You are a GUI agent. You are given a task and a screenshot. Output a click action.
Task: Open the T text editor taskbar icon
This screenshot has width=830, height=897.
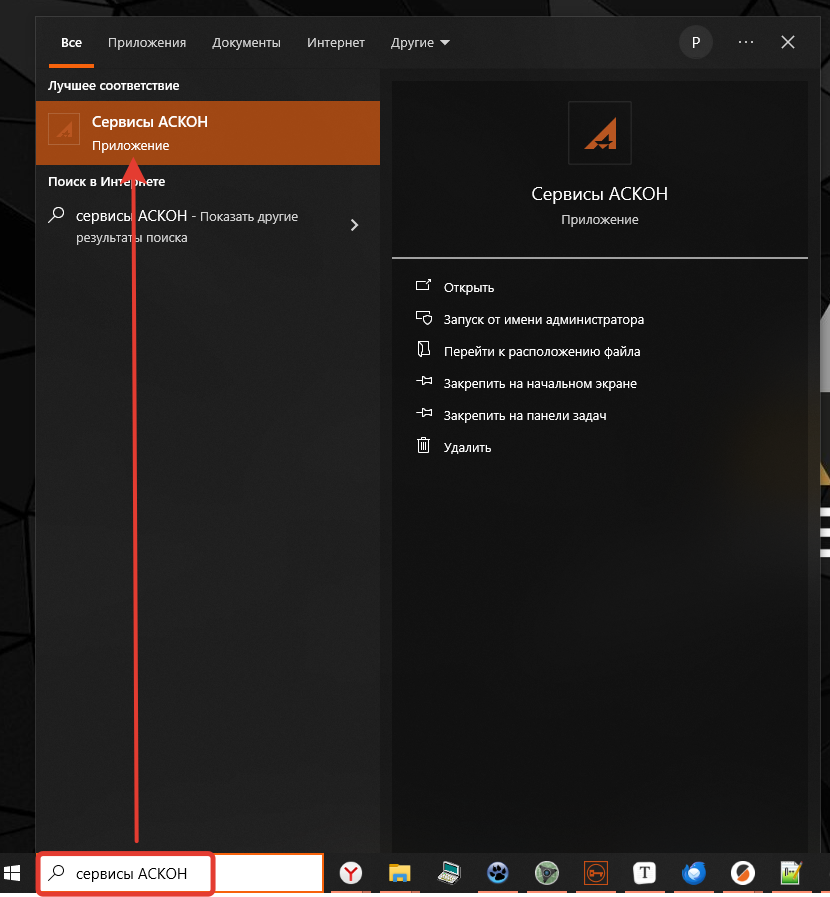pos(645,874)
